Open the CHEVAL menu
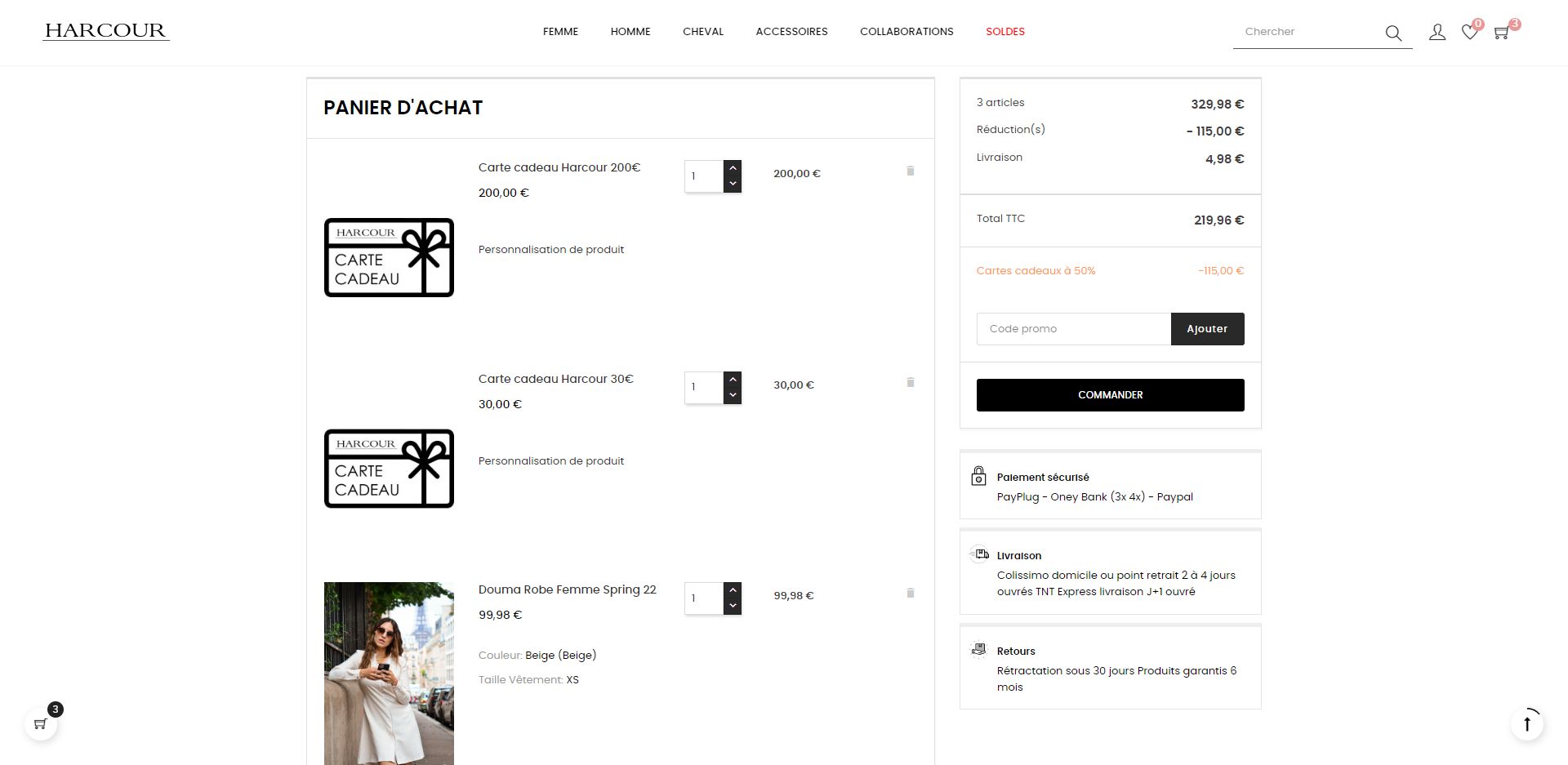Viewport: 1568px width, 765px height. [x=703, y=32]
